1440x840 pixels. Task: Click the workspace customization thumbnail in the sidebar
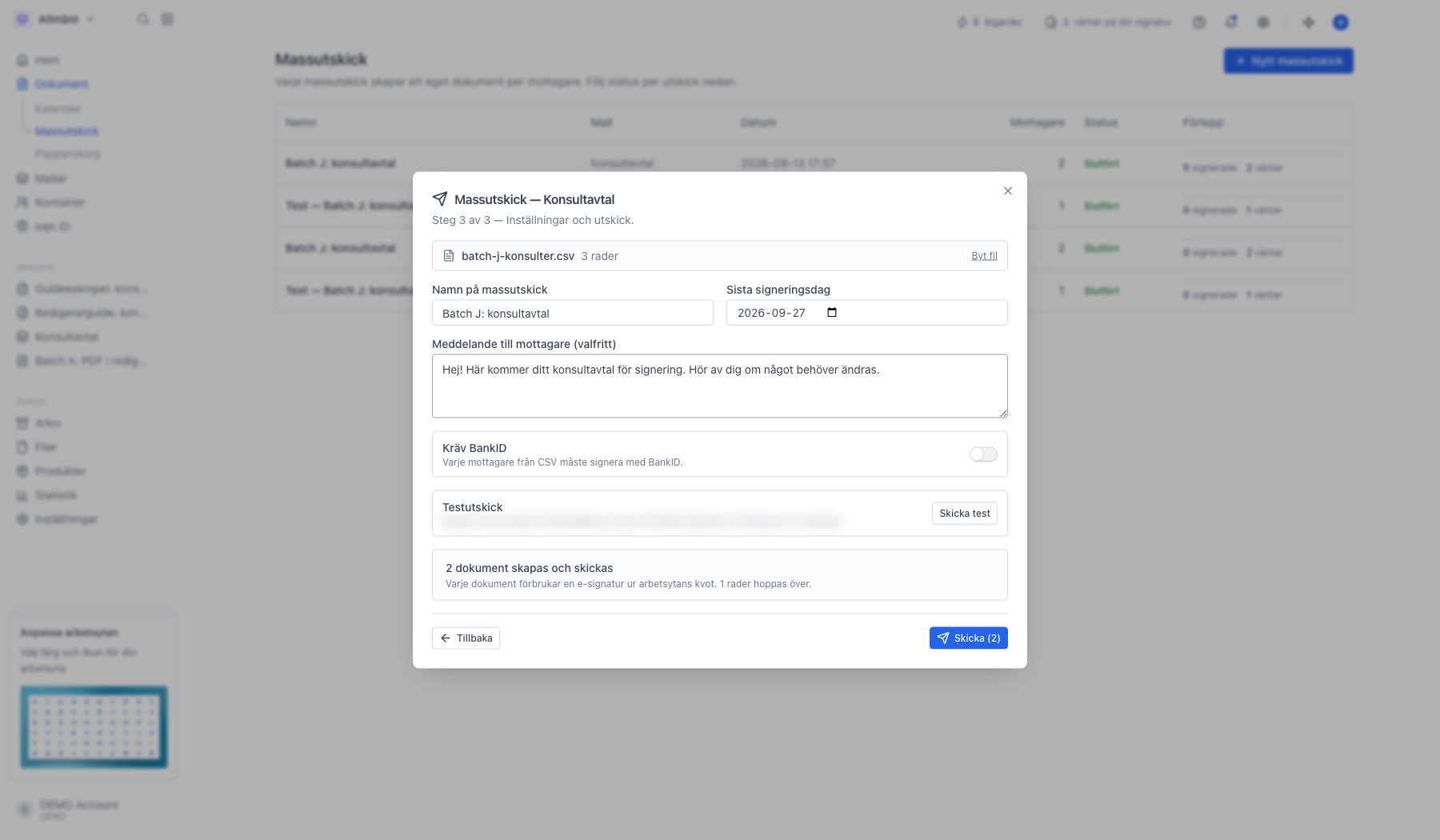[94, 727]
